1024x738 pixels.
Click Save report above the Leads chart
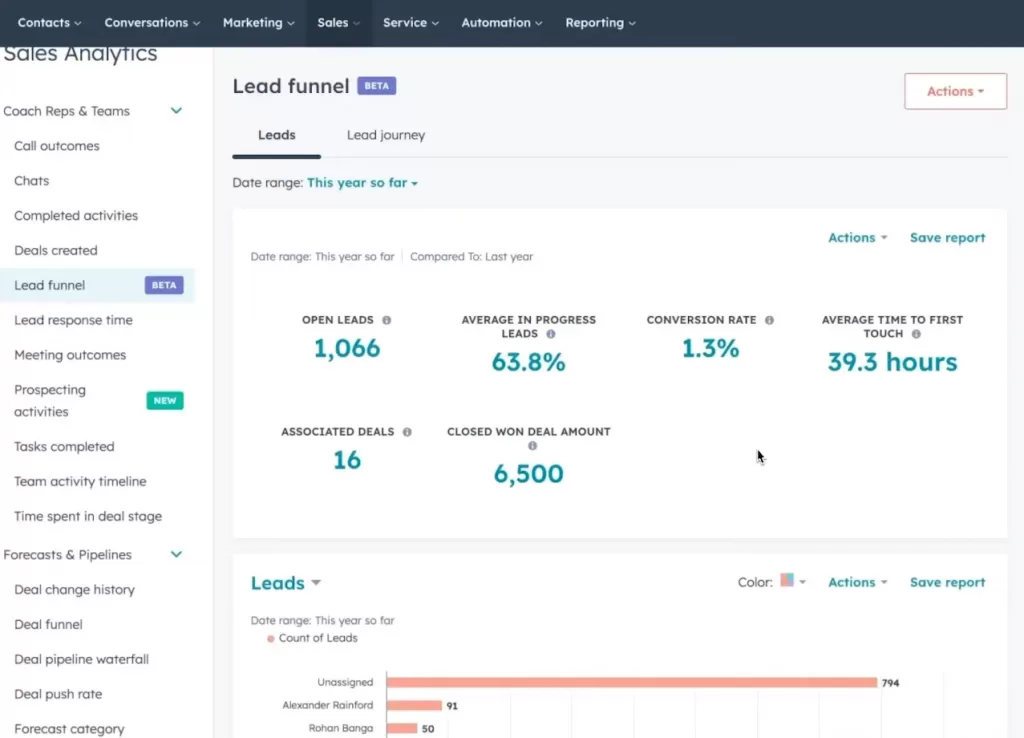coord(946,582)
